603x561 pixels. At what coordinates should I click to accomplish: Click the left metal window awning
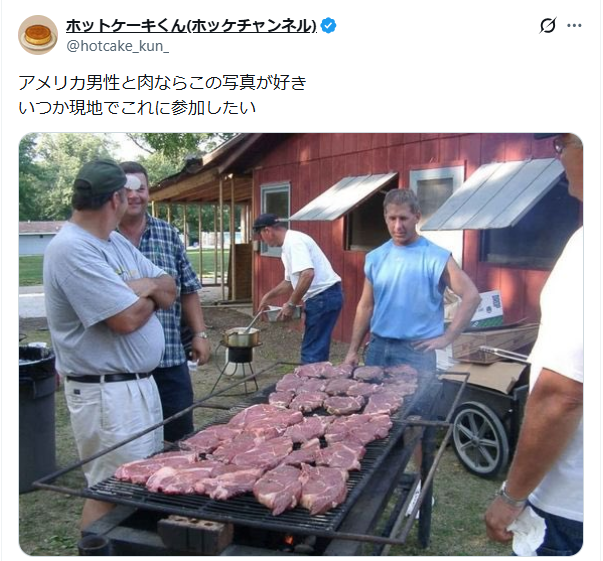[x=342, y=197]
